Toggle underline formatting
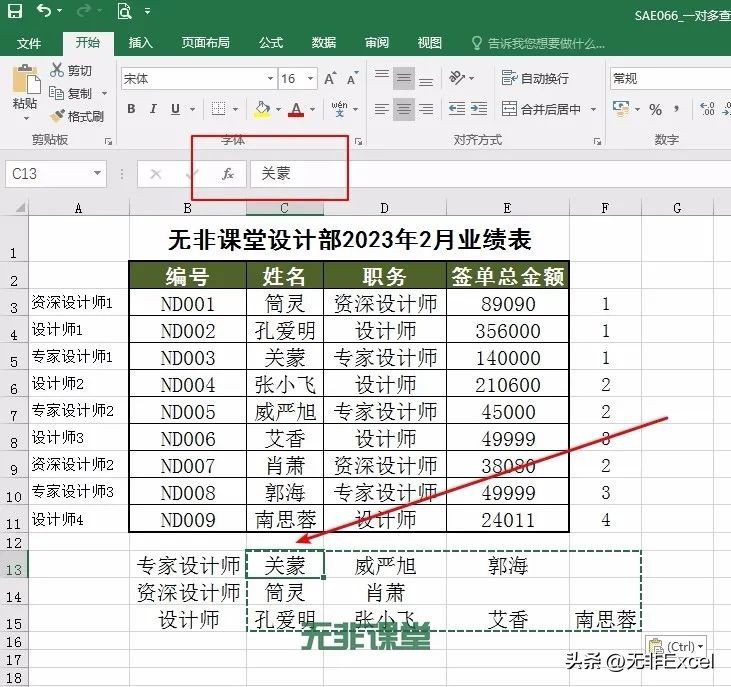The height and width of the screenshot is (687, 731). pos(175,109)
